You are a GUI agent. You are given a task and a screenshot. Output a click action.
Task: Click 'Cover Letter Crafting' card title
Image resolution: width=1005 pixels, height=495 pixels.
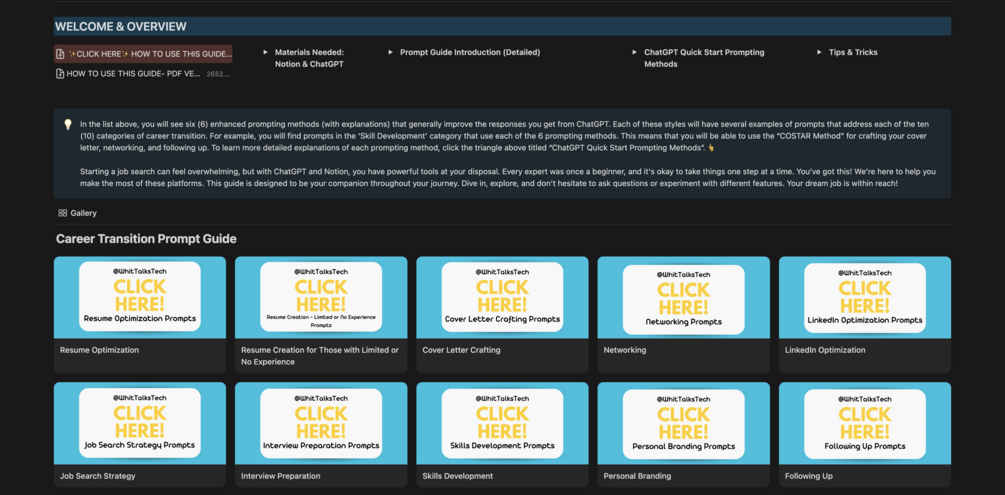coord(461,350)
